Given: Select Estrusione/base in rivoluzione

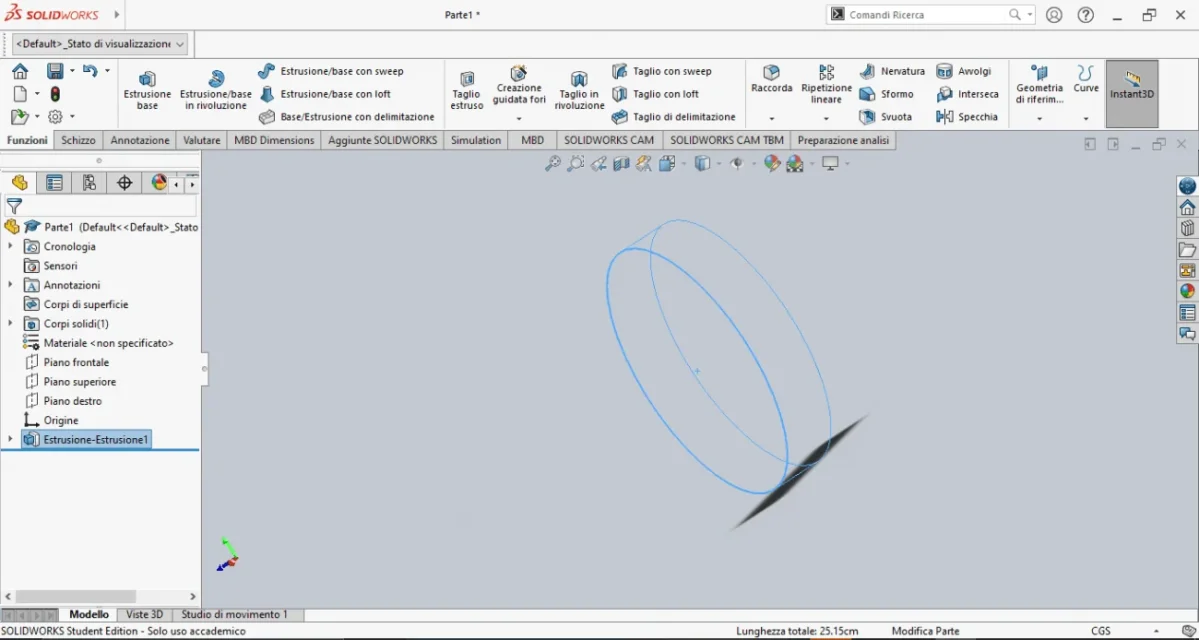Looking at the screenshot, I should click(216, 91).
